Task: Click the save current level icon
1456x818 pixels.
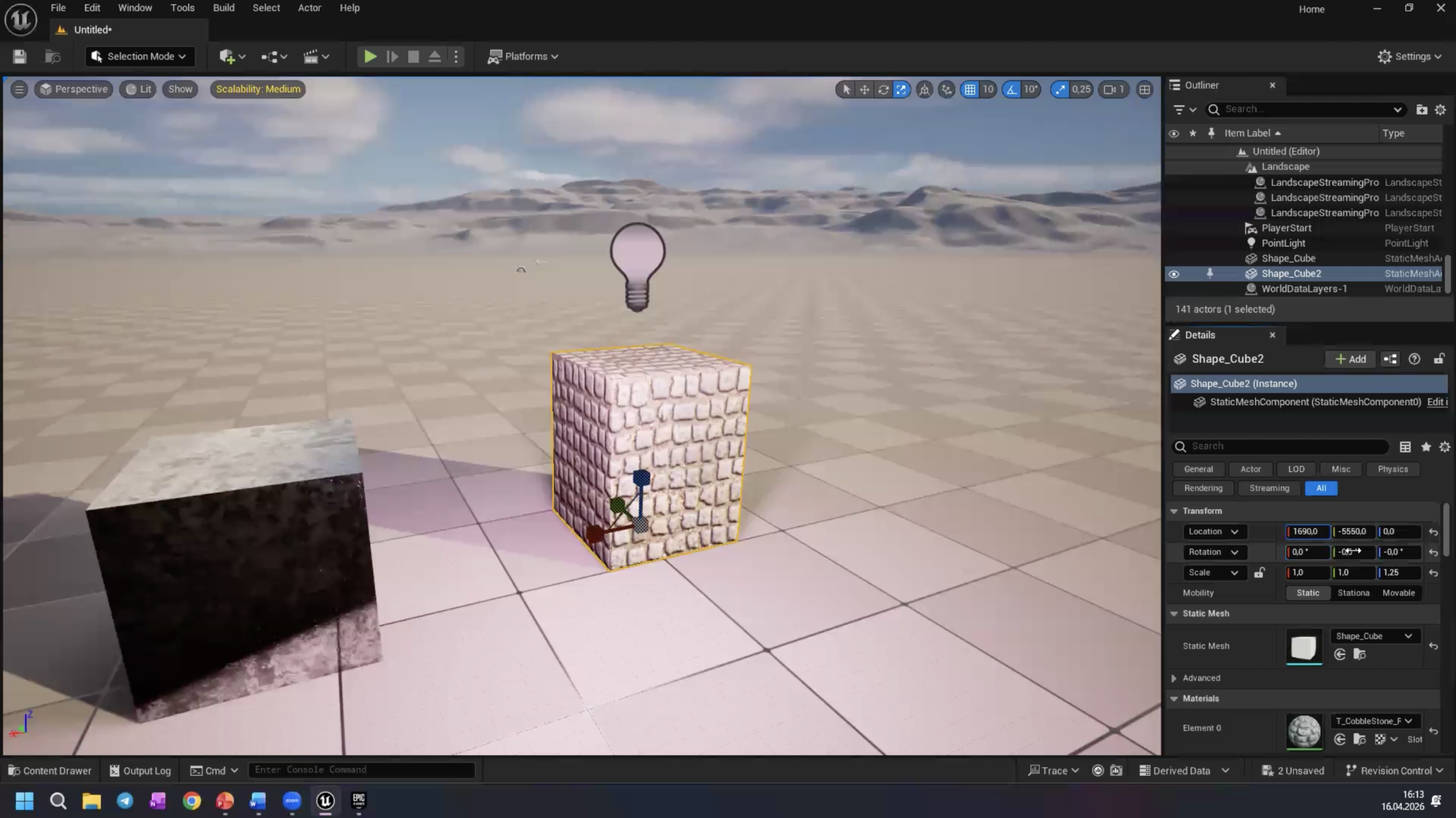Action: pyautogui.click(x=19, y=56)
